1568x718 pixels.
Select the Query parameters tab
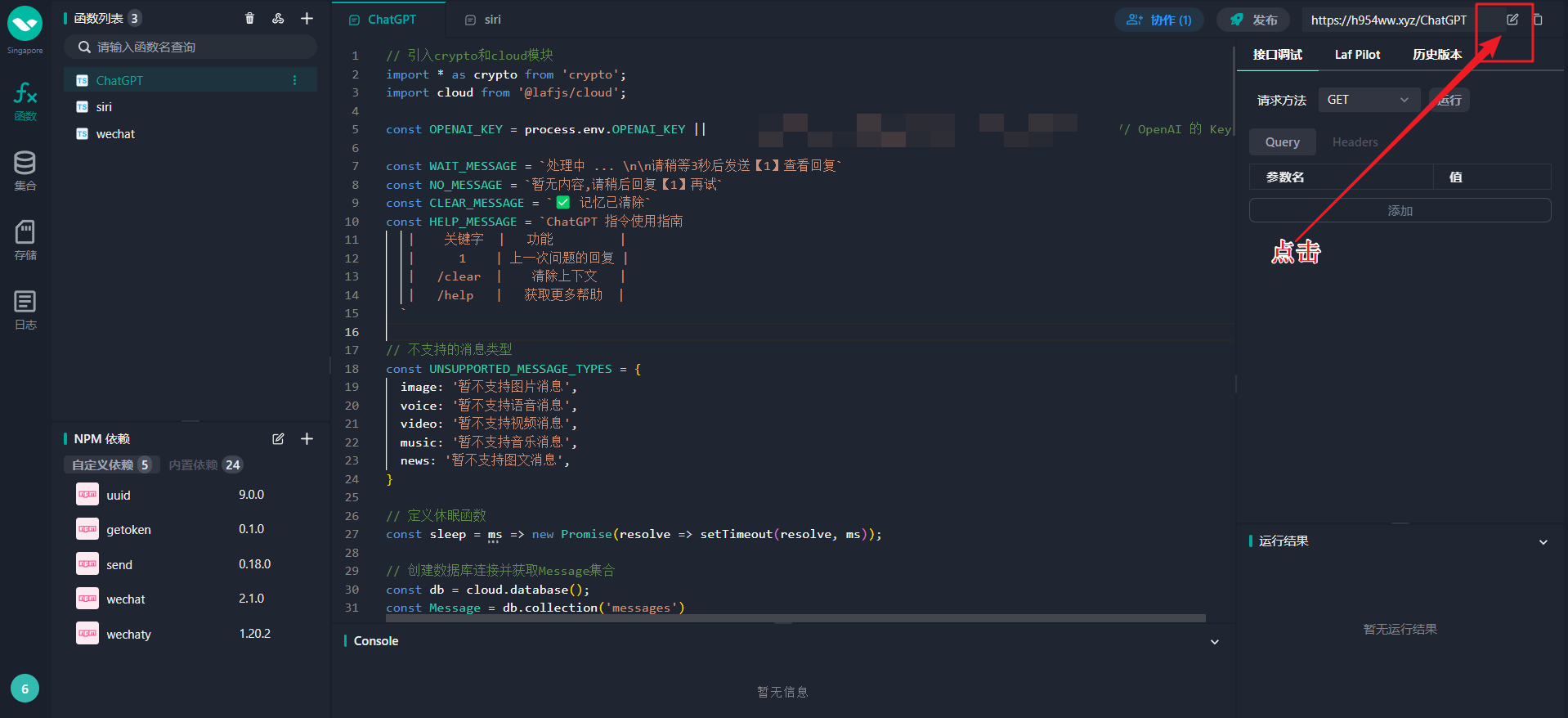tap(1282, 142)
